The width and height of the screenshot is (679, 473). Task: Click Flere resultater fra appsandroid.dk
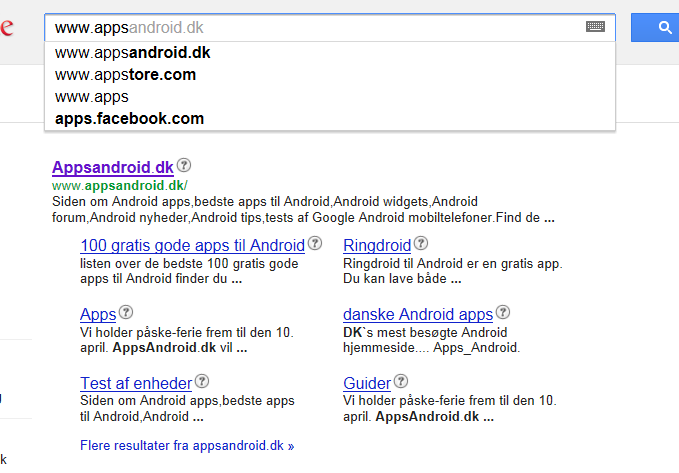coord(187,445)
